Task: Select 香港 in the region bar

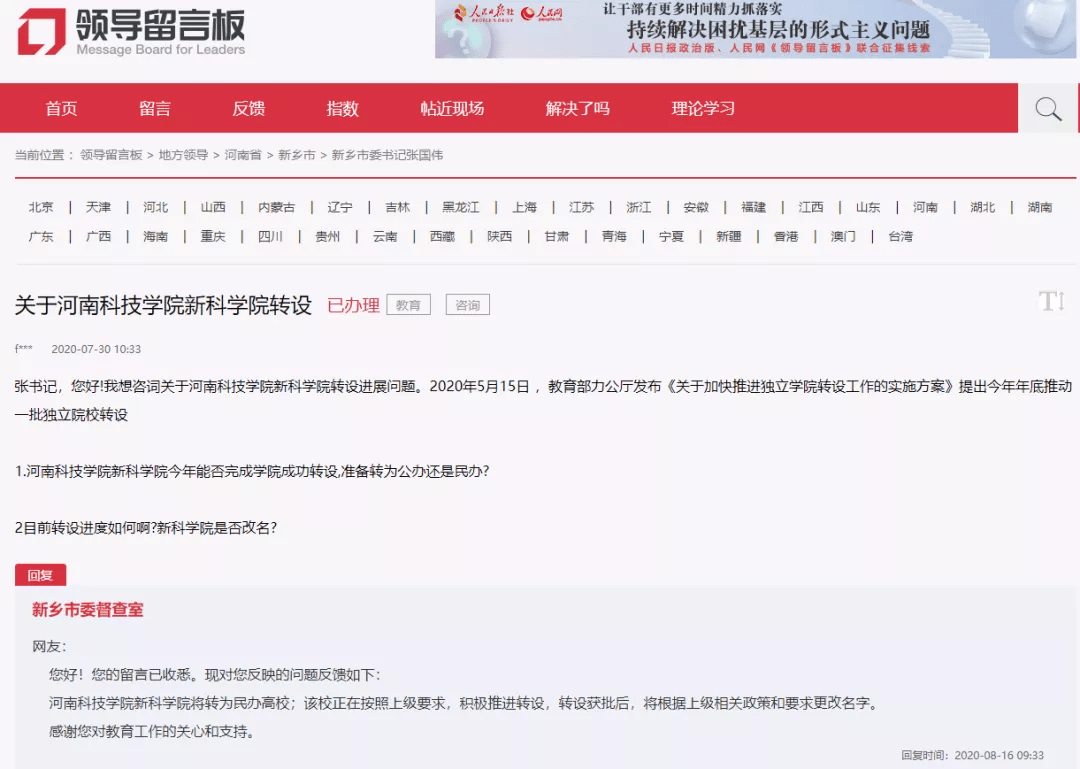Action: coord(785,236)
